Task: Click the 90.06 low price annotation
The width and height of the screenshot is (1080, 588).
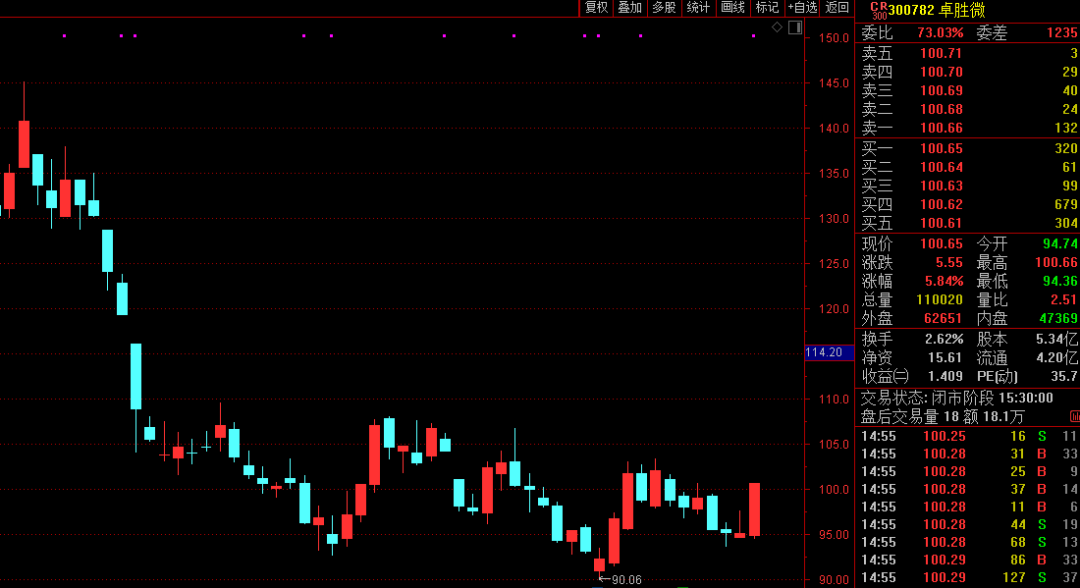Action: tap(620, 580)
